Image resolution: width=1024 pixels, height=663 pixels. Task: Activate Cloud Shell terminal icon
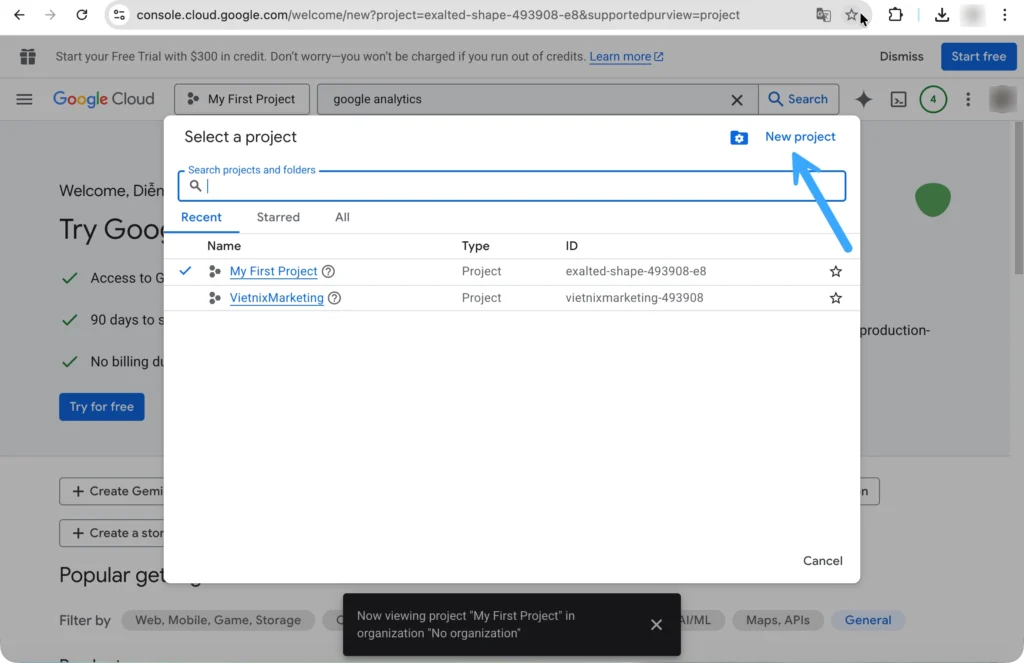899,99
